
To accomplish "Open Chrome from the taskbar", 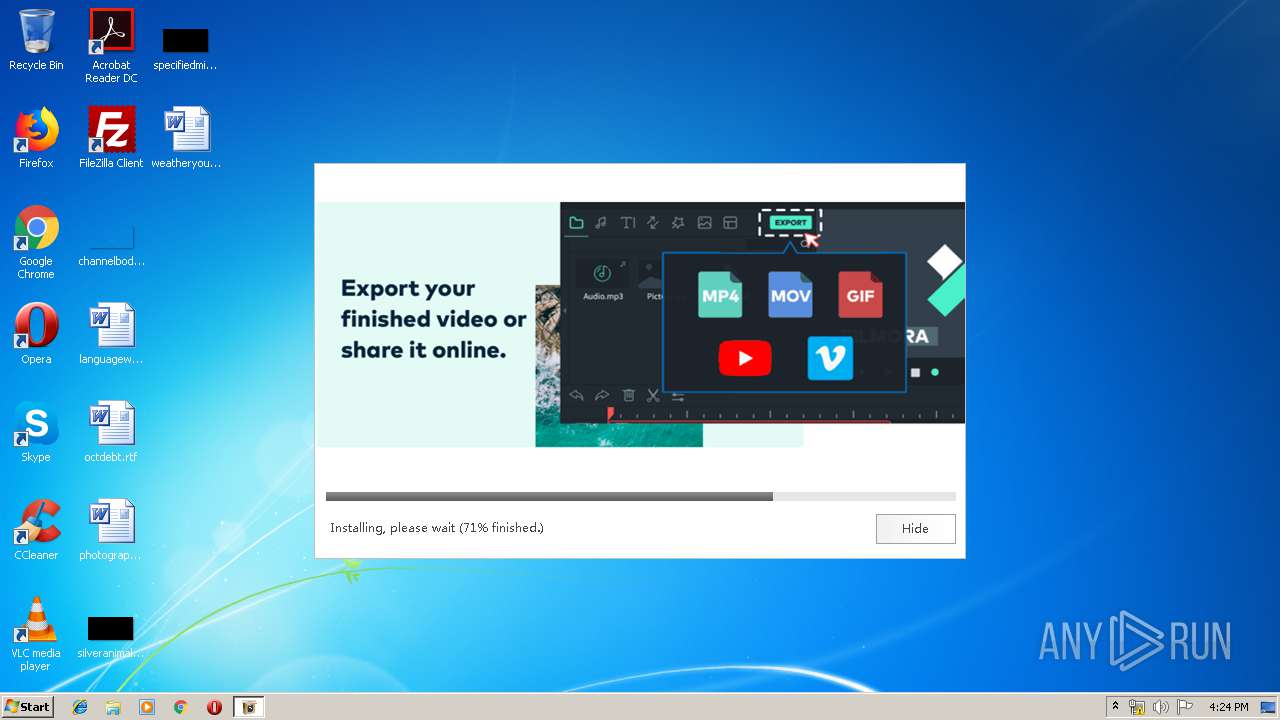I will pyautogui.click(x=180, y=707).
